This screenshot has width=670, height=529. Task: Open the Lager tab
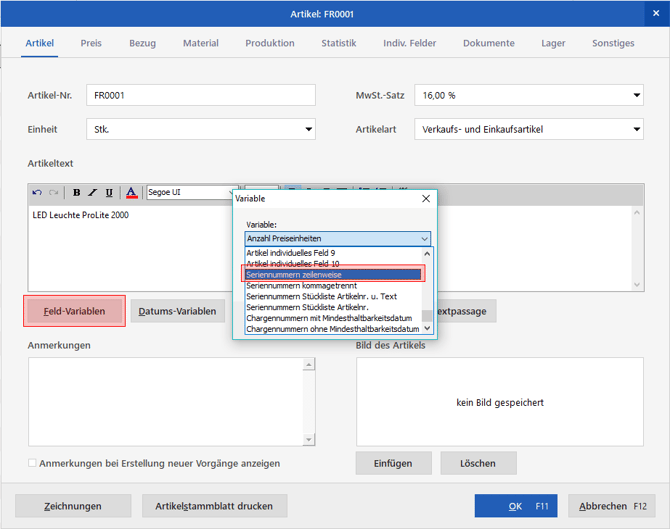(553, 43)
